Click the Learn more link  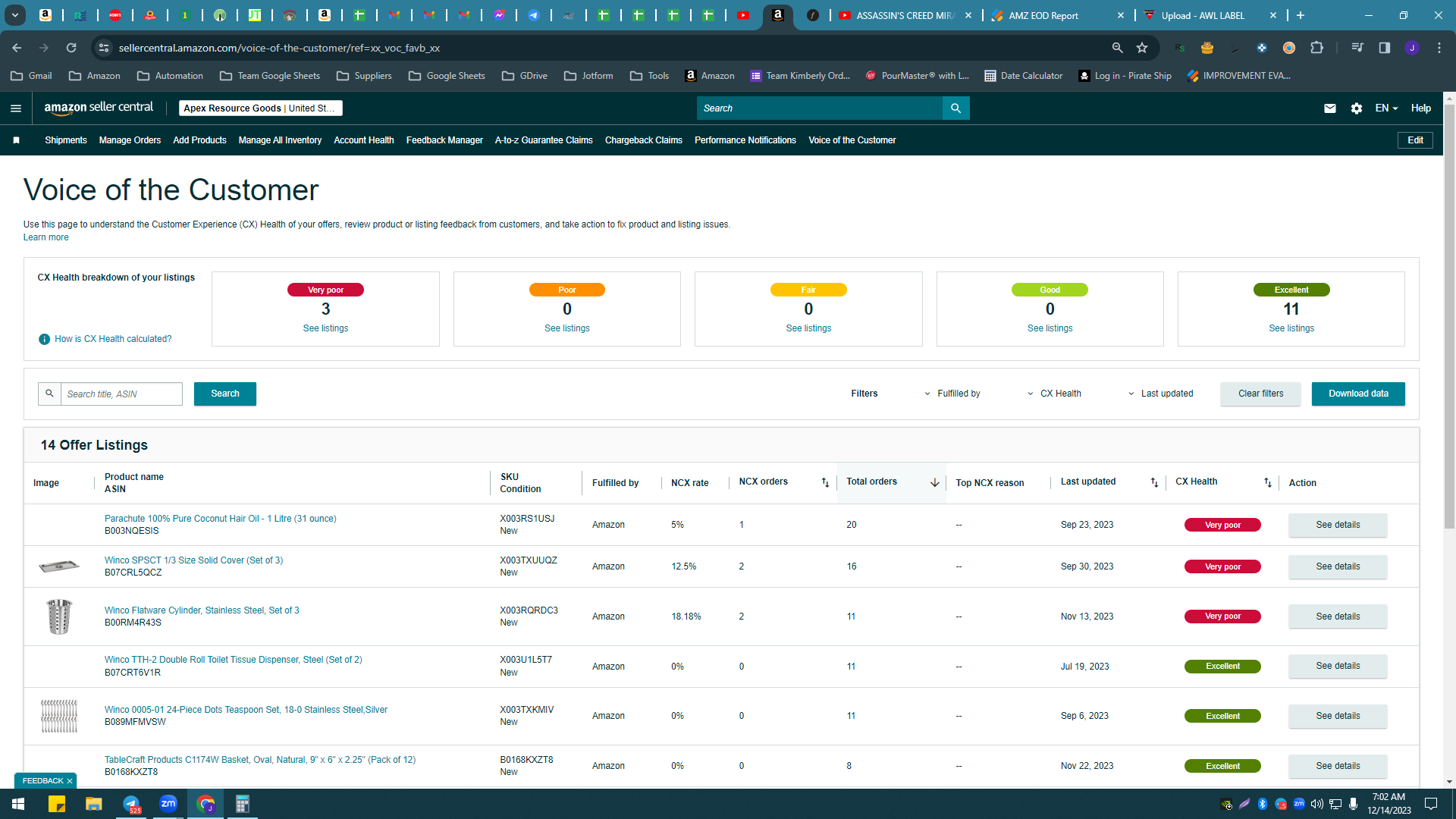coord(45,237)
